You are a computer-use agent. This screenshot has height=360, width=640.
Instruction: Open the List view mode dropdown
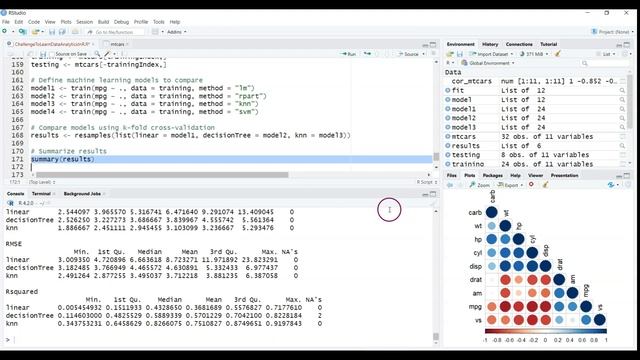click(605, 54)
